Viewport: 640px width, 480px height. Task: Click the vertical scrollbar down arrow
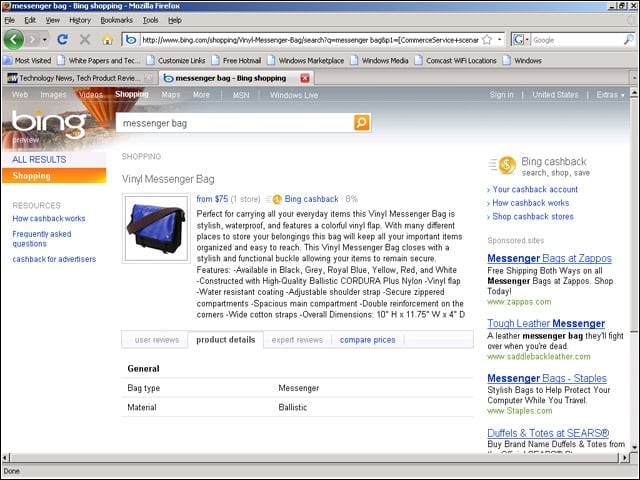634,447
